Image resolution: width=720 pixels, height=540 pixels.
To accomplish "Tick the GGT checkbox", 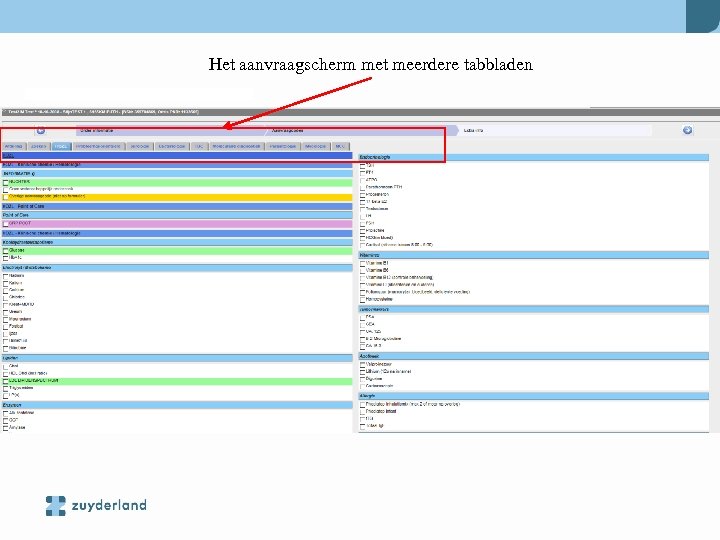I will [6, 421].
